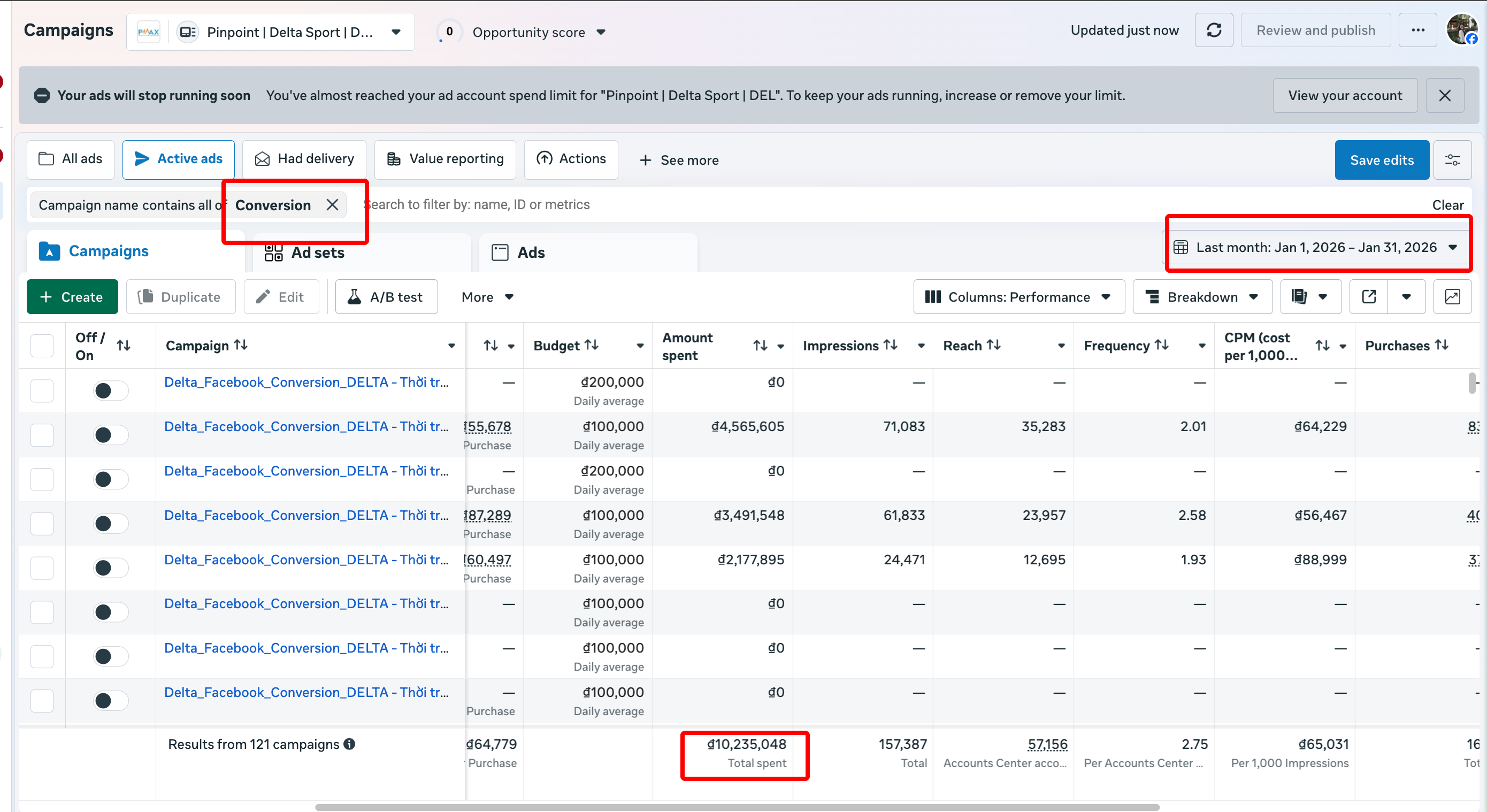This screenshot has height=812, width=1487.
Task: Open the export options dropdown arrow
Action: pos(1407,297)
